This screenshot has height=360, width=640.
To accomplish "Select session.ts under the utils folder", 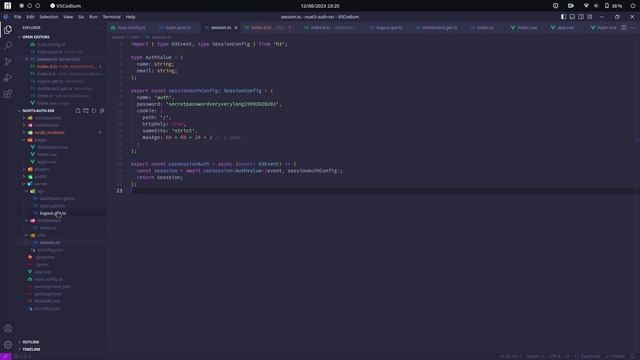I will pos(50,242).
